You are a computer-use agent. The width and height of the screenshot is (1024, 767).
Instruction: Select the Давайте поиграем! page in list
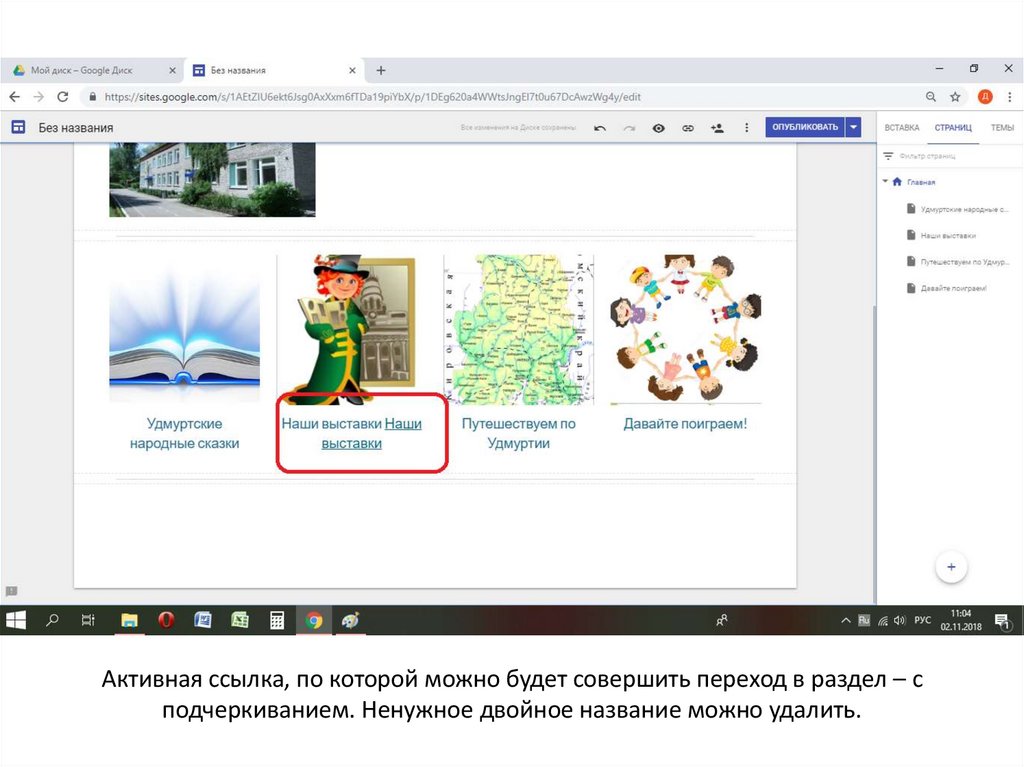click(953, 288)
